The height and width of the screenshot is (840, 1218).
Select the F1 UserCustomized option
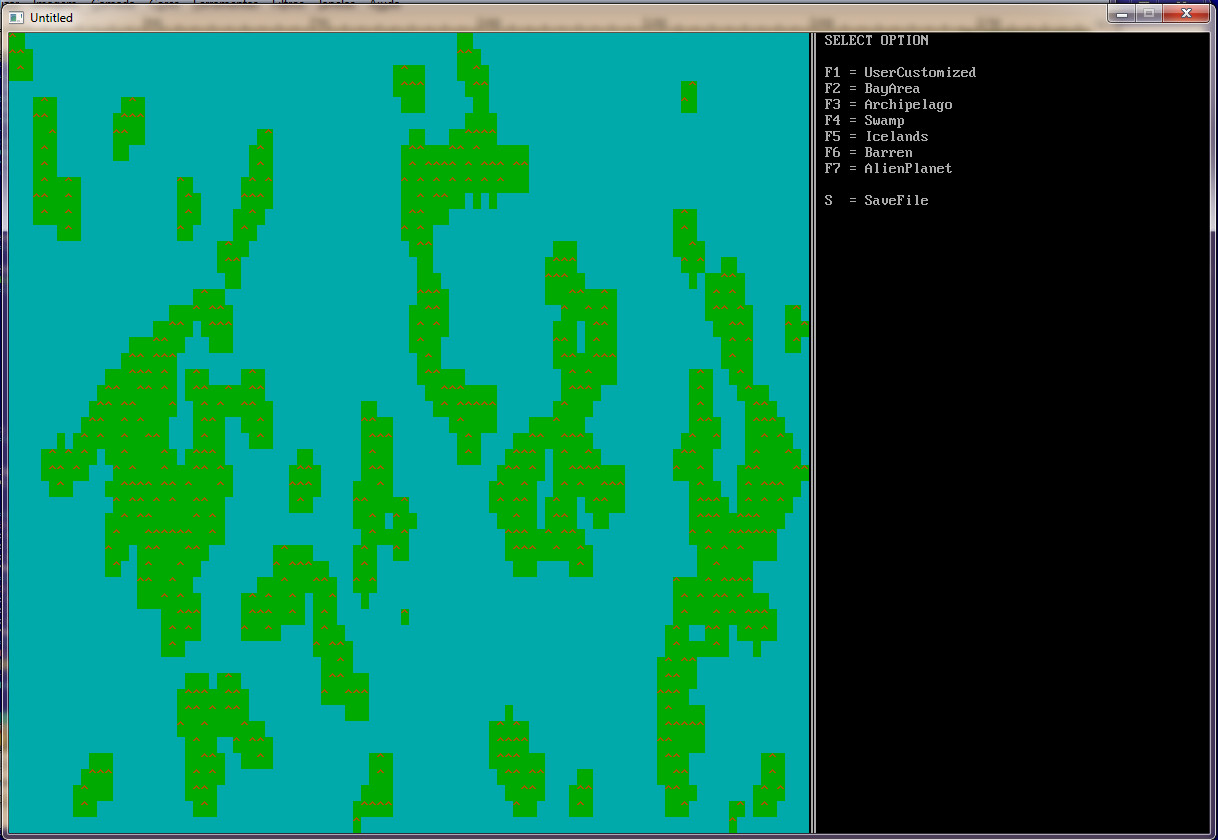click(900, 73)
